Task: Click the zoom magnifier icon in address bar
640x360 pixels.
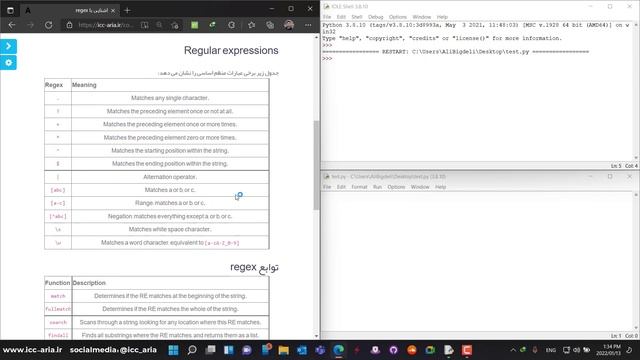Action: coord(159,25)
